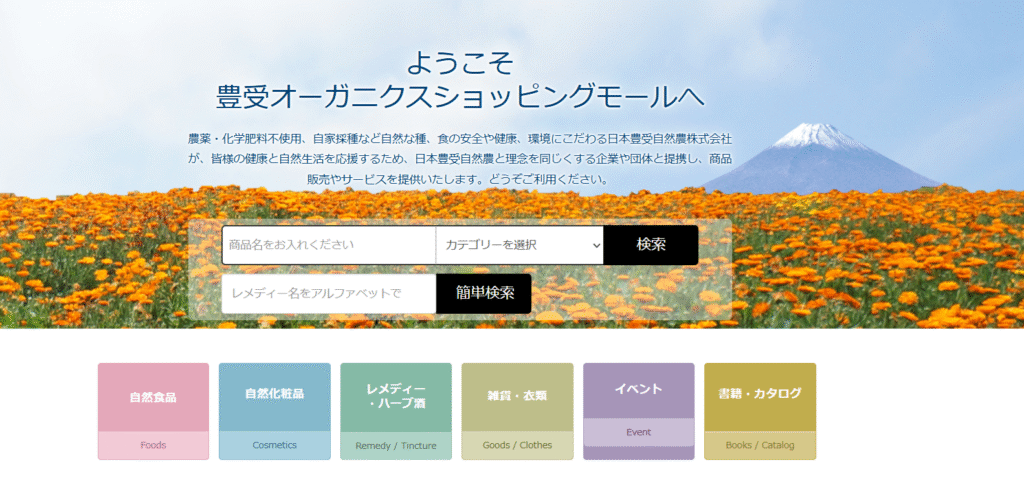Click the Goods / Clothes label

[x=517, y=446]
